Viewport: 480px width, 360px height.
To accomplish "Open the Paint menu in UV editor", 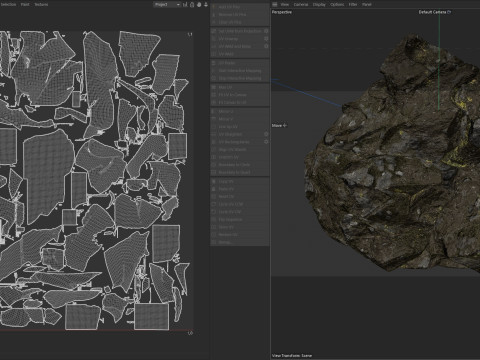I will 25,4.
